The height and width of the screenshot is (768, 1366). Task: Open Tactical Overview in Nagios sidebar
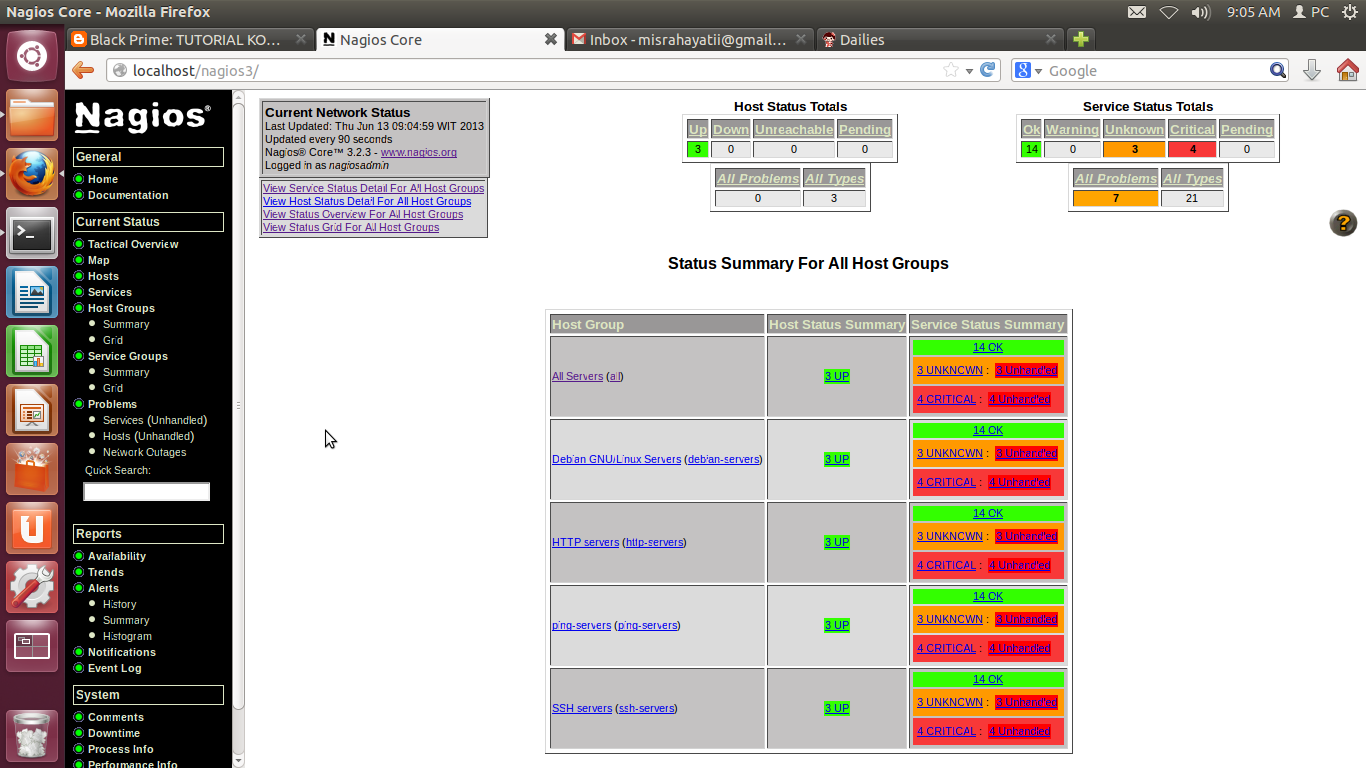133,244
